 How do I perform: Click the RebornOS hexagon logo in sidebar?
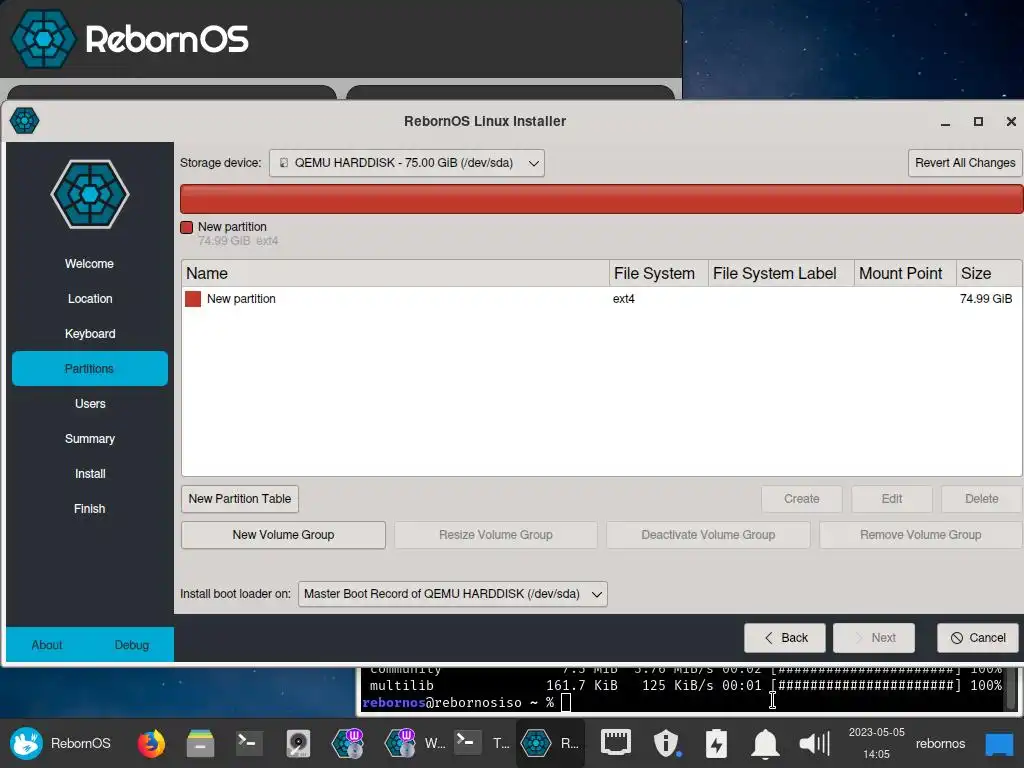(x=90, y=194)
